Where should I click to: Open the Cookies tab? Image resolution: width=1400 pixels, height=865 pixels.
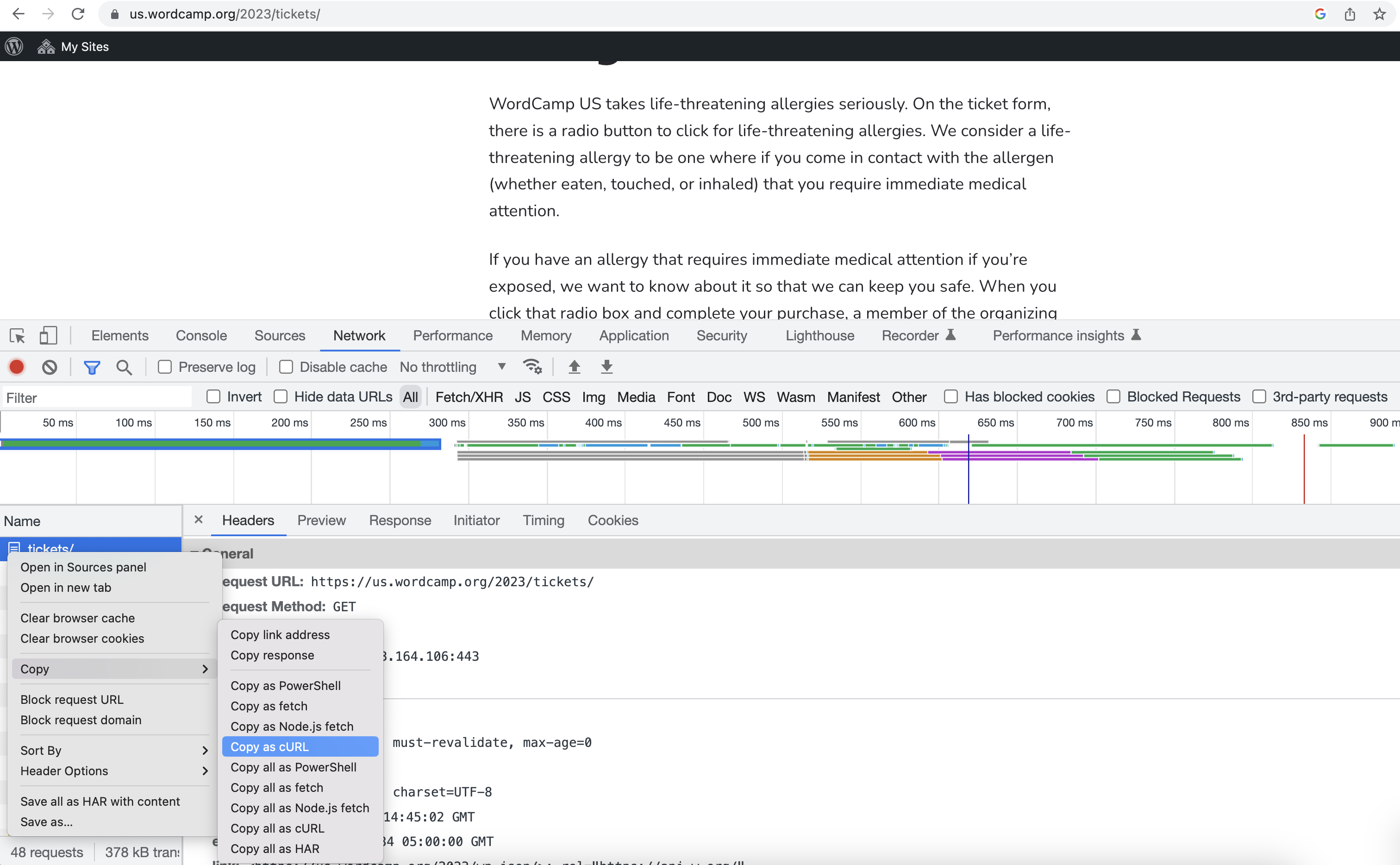(x=613, y=520)
